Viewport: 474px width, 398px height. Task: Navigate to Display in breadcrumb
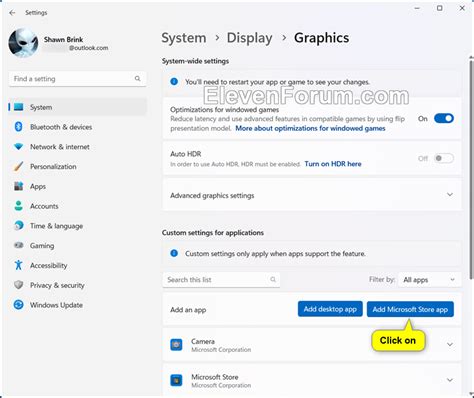click(x=249, y=38)
